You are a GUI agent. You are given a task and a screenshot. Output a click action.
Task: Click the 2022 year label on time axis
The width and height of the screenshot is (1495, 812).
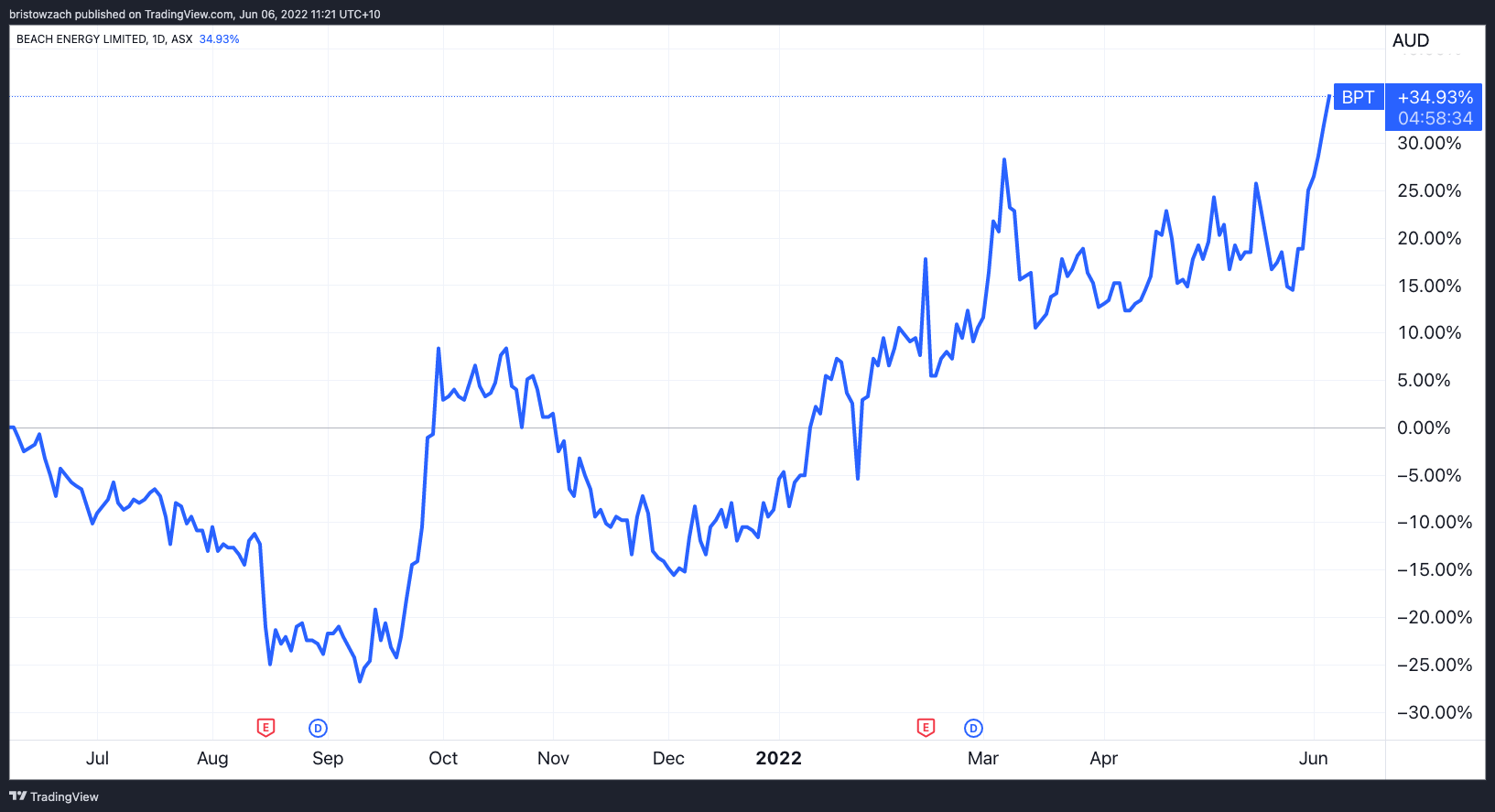pos(779,758)
